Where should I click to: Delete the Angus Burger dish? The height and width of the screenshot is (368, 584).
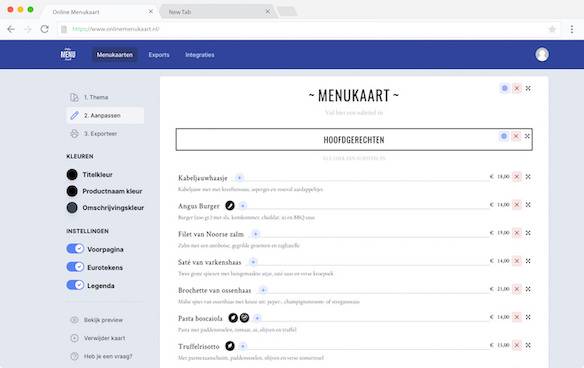pos(517,204)
